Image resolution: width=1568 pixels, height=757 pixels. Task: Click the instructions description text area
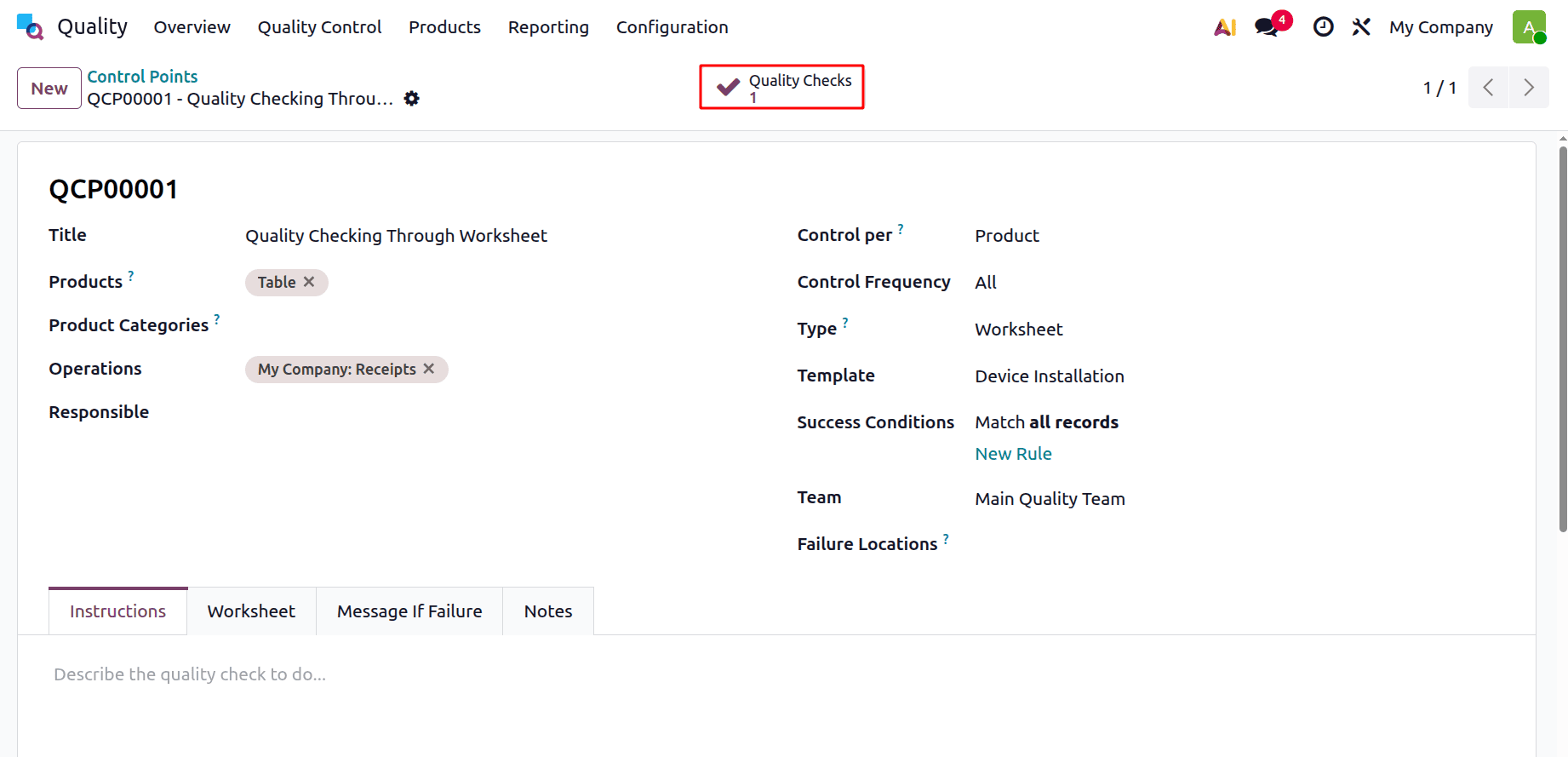(776, 674)
